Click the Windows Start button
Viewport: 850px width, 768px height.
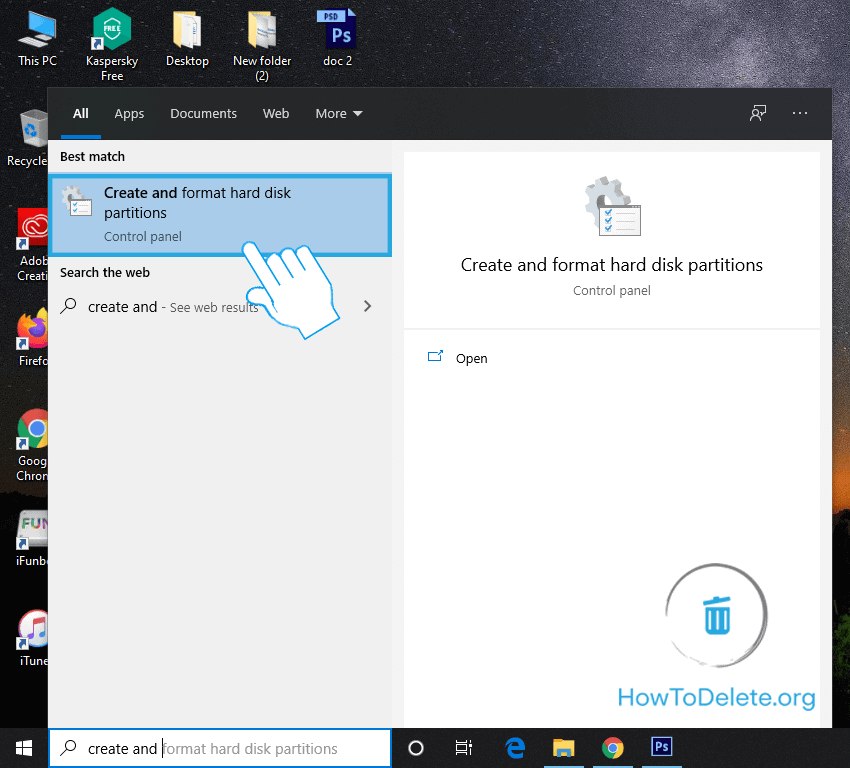(23, 747)
